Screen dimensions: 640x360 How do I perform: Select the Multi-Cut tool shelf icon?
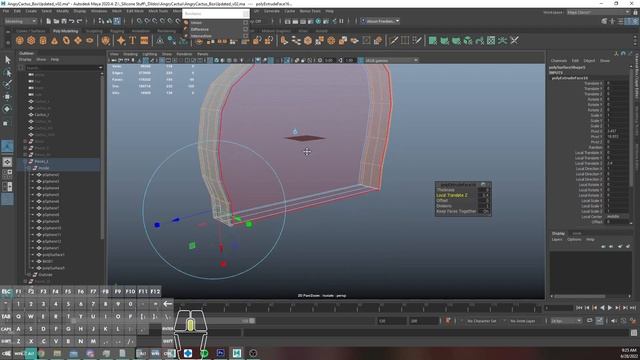pyautogui.click(x=393, y=40)
